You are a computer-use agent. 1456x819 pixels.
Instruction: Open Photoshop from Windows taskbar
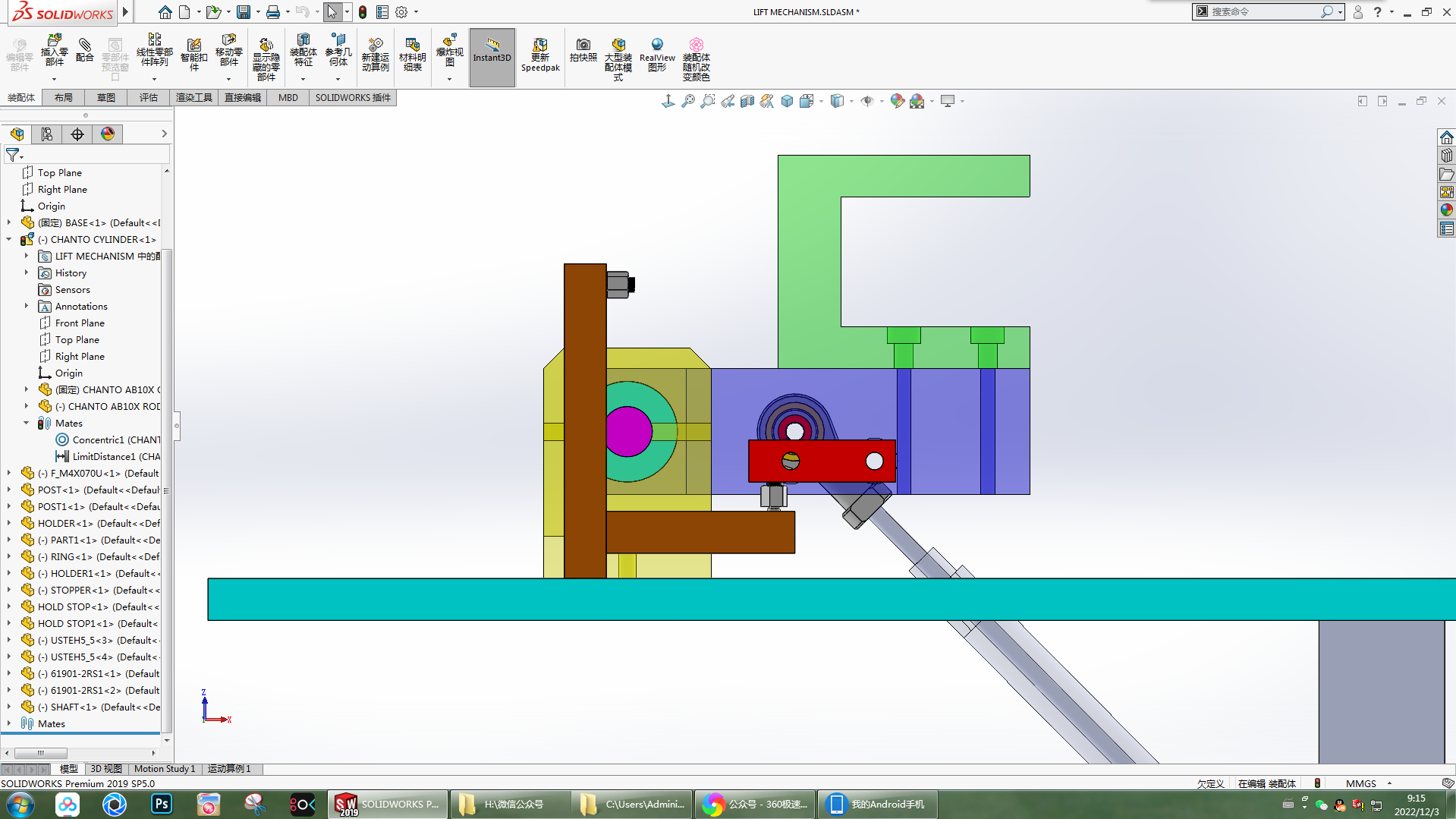click(162, 804)
